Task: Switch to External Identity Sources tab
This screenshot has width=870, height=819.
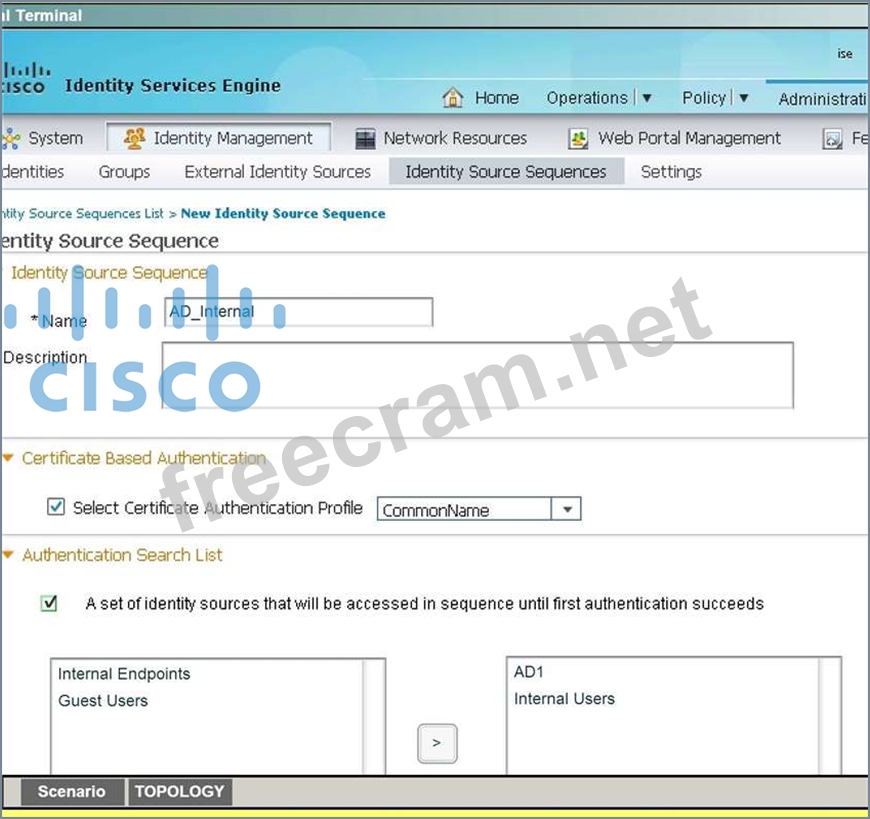Action: pyautogui.click(x=277, y=172)
